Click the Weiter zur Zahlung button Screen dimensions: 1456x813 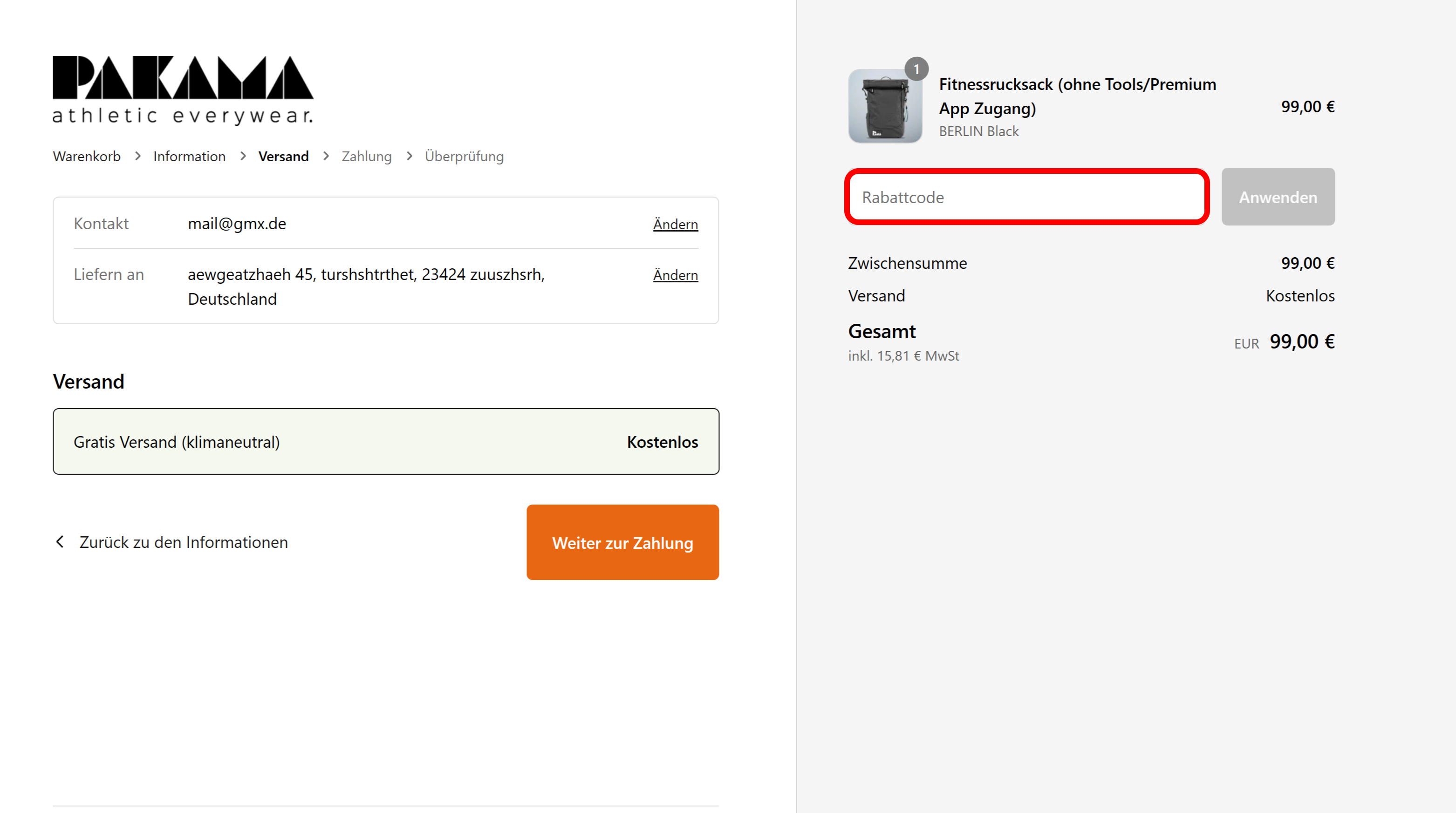[x=623, y=542]
